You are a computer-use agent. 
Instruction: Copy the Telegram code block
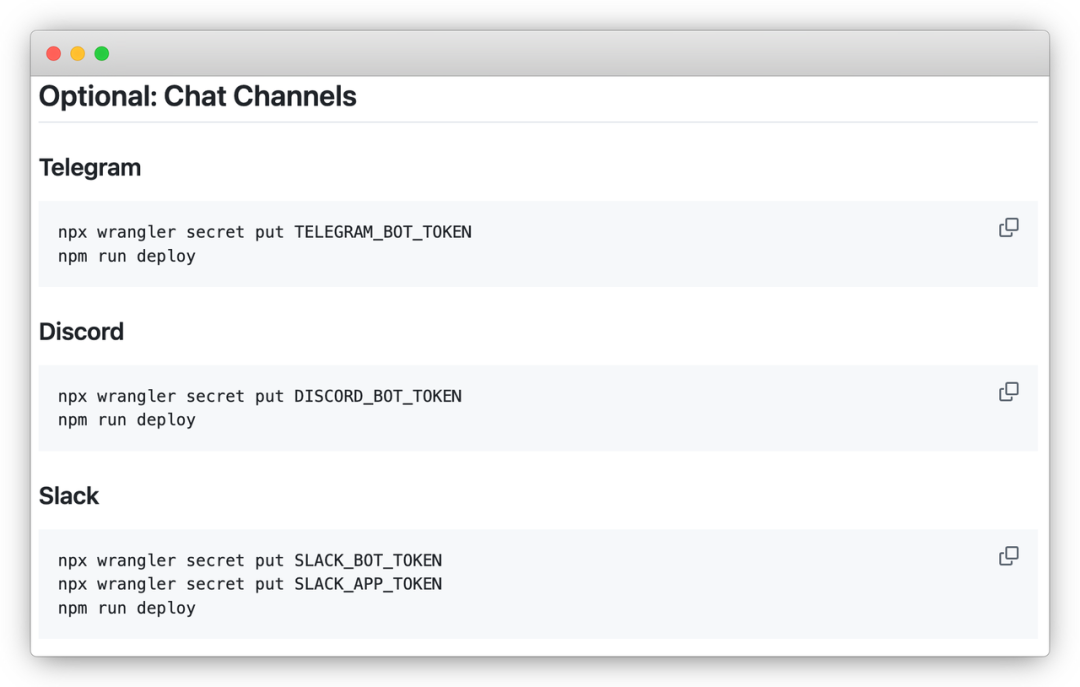[1008, 228]
